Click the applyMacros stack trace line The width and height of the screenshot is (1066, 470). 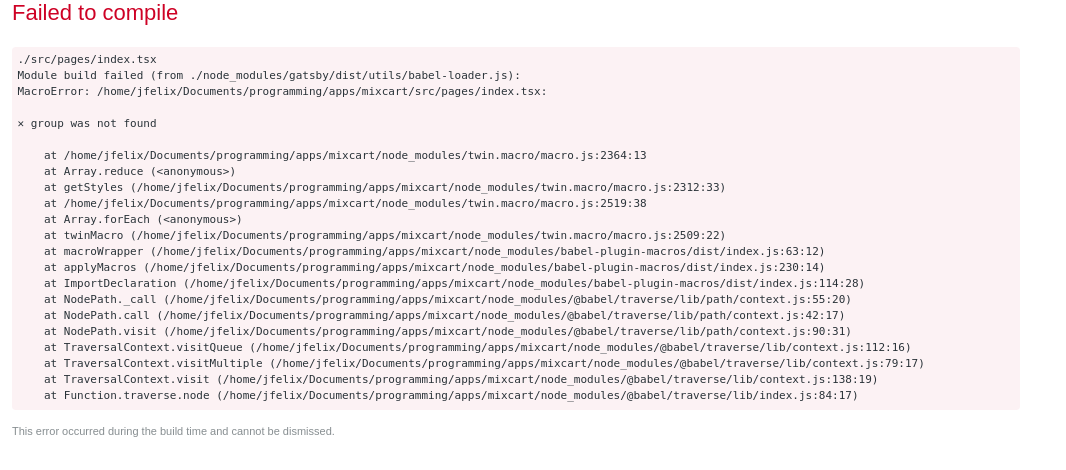434,267
